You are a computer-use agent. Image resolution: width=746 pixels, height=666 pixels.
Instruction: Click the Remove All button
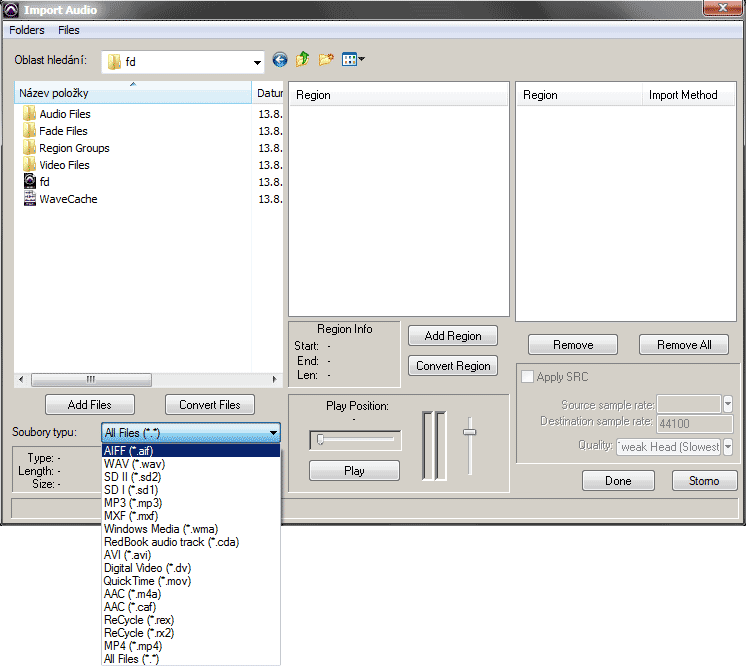(684, 345)
